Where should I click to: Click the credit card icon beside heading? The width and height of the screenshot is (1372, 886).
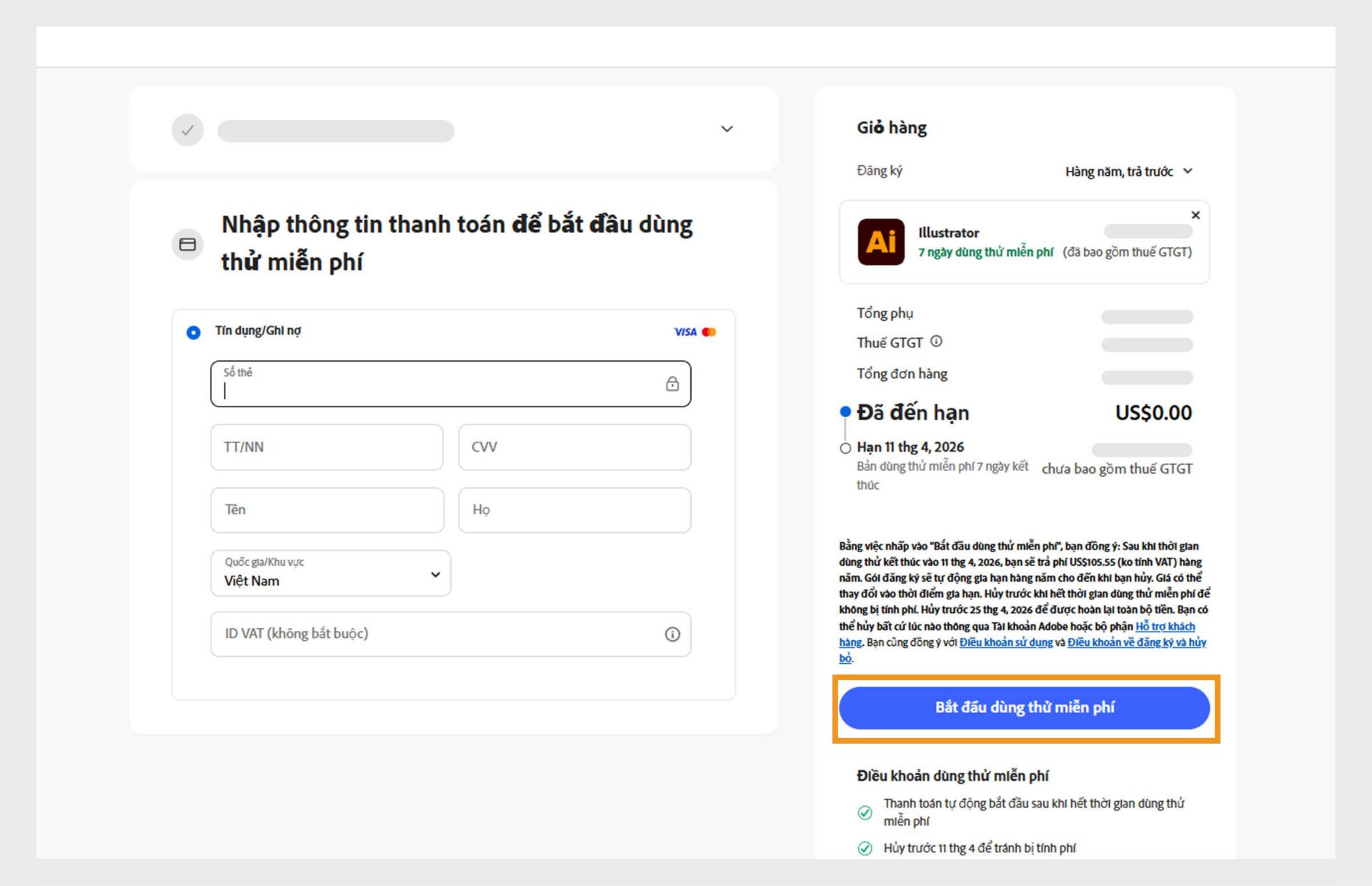click(x=187, y=244)
